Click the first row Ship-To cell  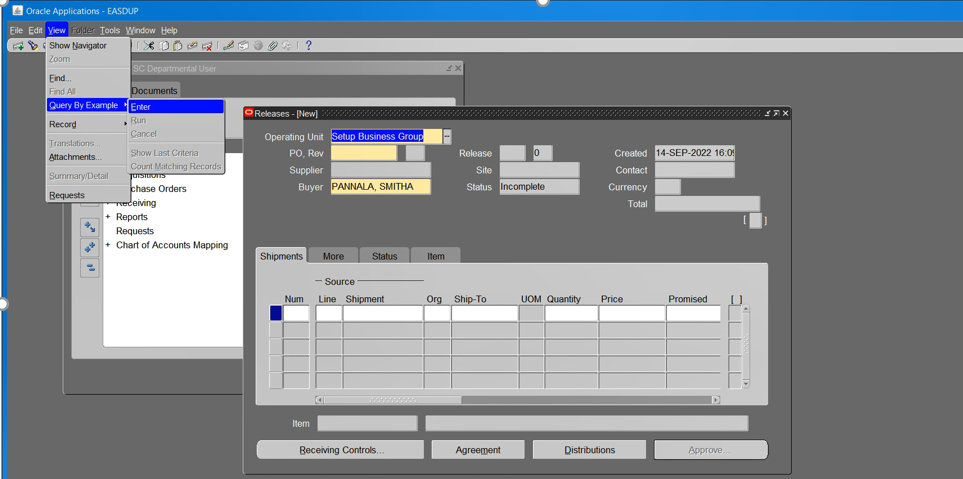coord(485,313)
